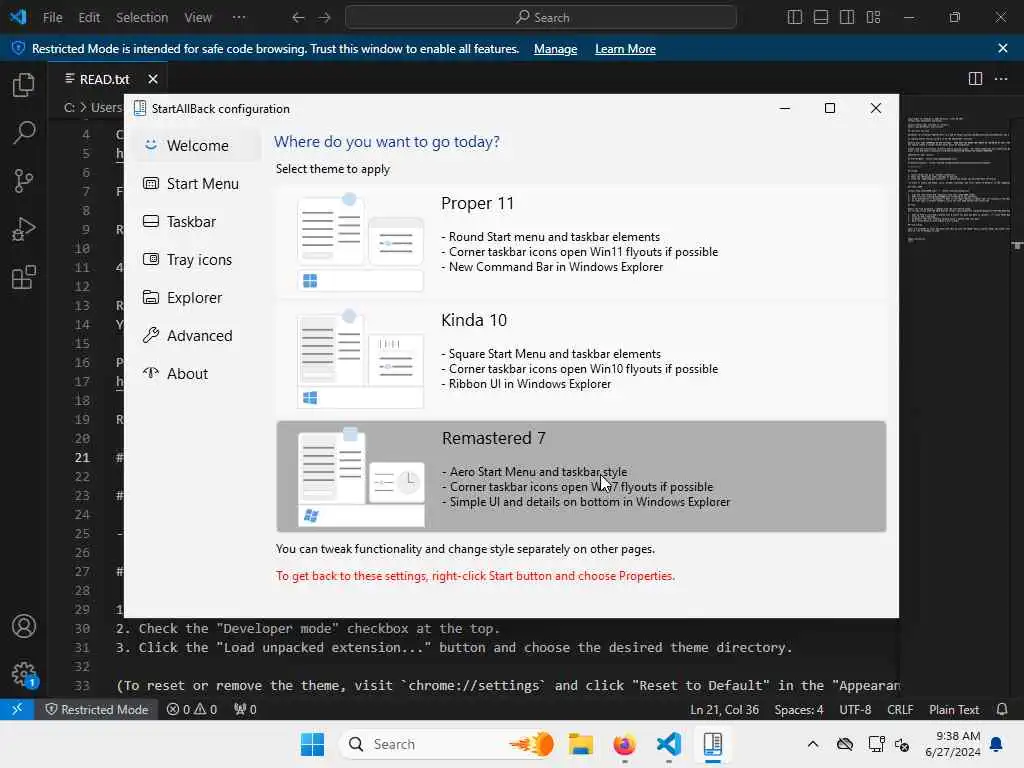1024x768 pixels.
Task: Open Firefox from the taskbar
Action: [624, 744]
